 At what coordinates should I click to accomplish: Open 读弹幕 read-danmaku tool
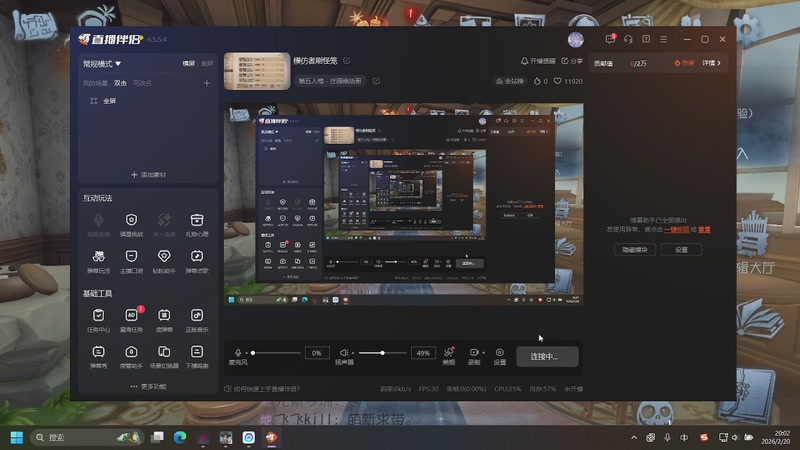pos(164,320)
